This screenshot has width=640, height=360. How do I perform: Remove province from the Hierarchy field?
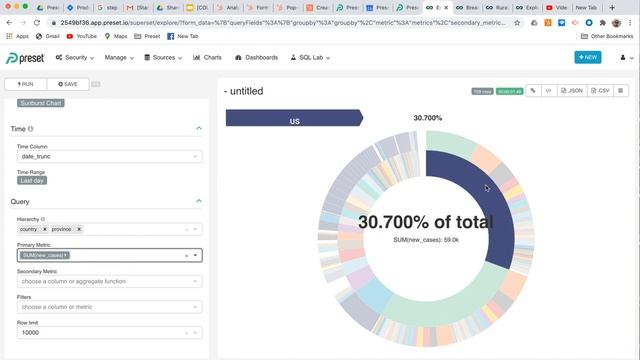(x=79, y=229)
